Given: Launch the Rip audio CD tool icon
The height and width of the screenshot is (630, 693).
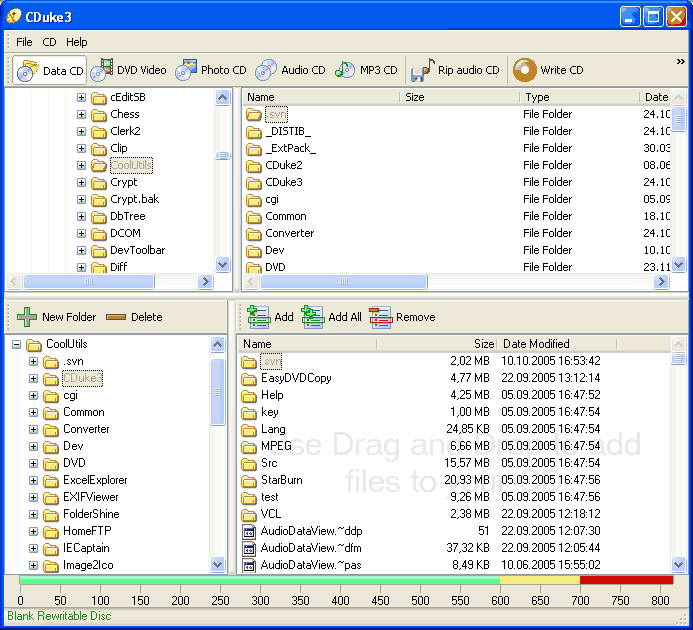Looking at the screenshot, I should (423, 70).
